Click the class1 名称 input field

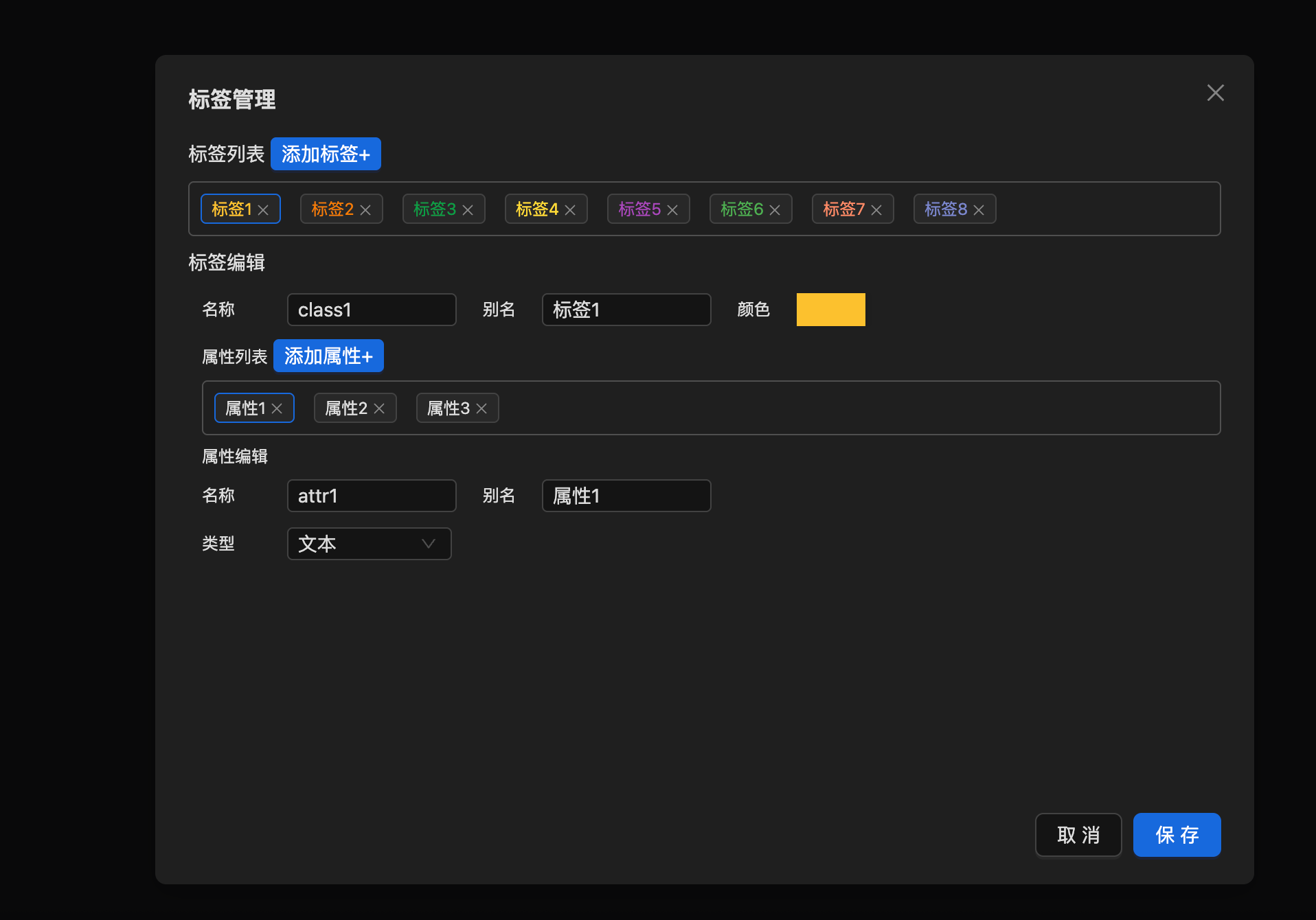372,310
